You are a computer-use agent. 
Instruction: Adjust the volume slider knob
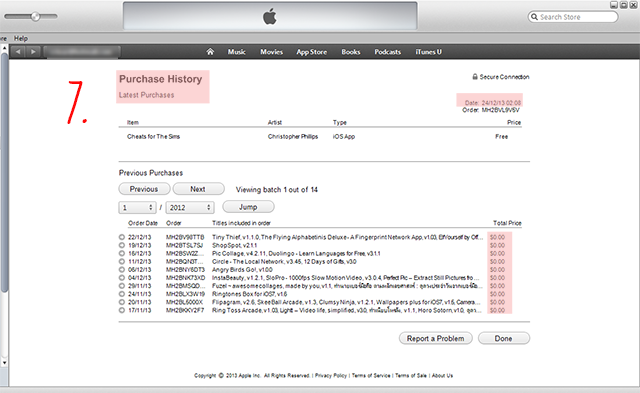[36, 16]
